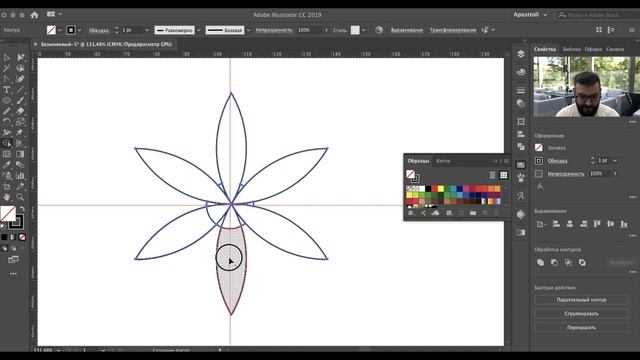Viewport: 640px width, 360px height.
Task: Swap fill and stroke colors arrow
Action: pyautogui.click(x=22, y=209)
